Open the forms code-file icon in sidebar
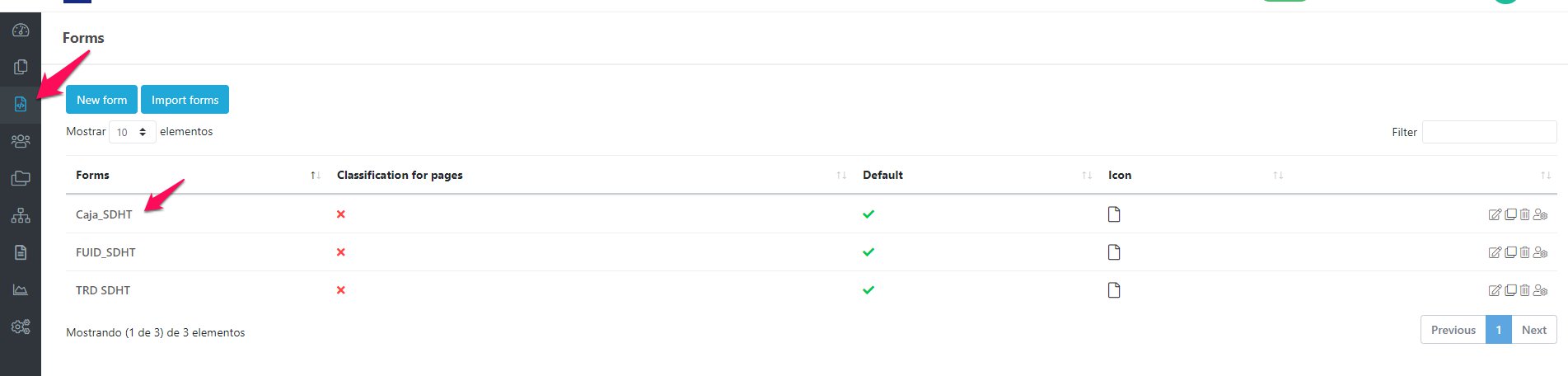The height and width of the screenshot is (376, 1568). (x=21, y=104)
